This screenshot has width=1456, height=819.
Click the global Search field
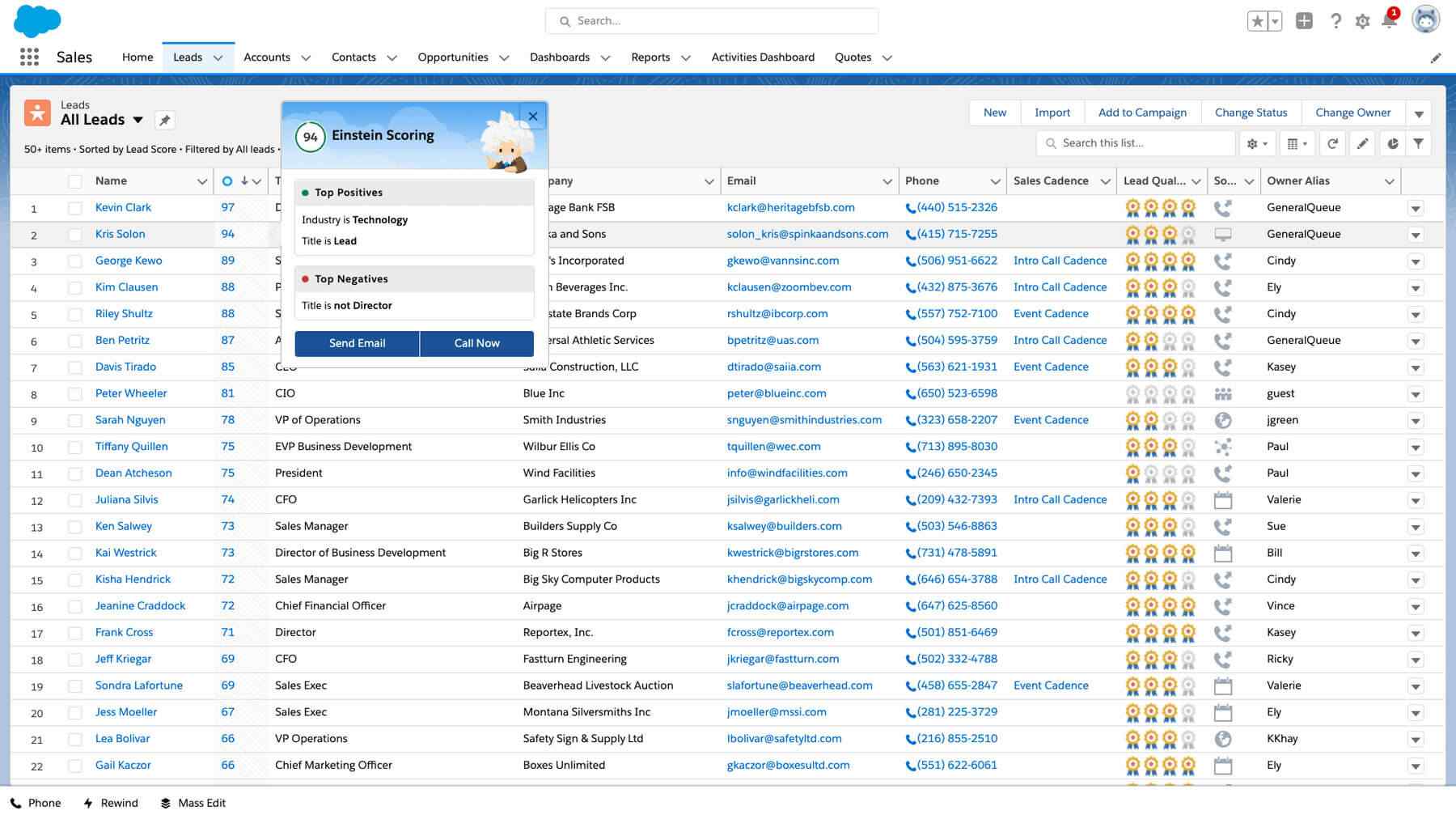(712, 21)
